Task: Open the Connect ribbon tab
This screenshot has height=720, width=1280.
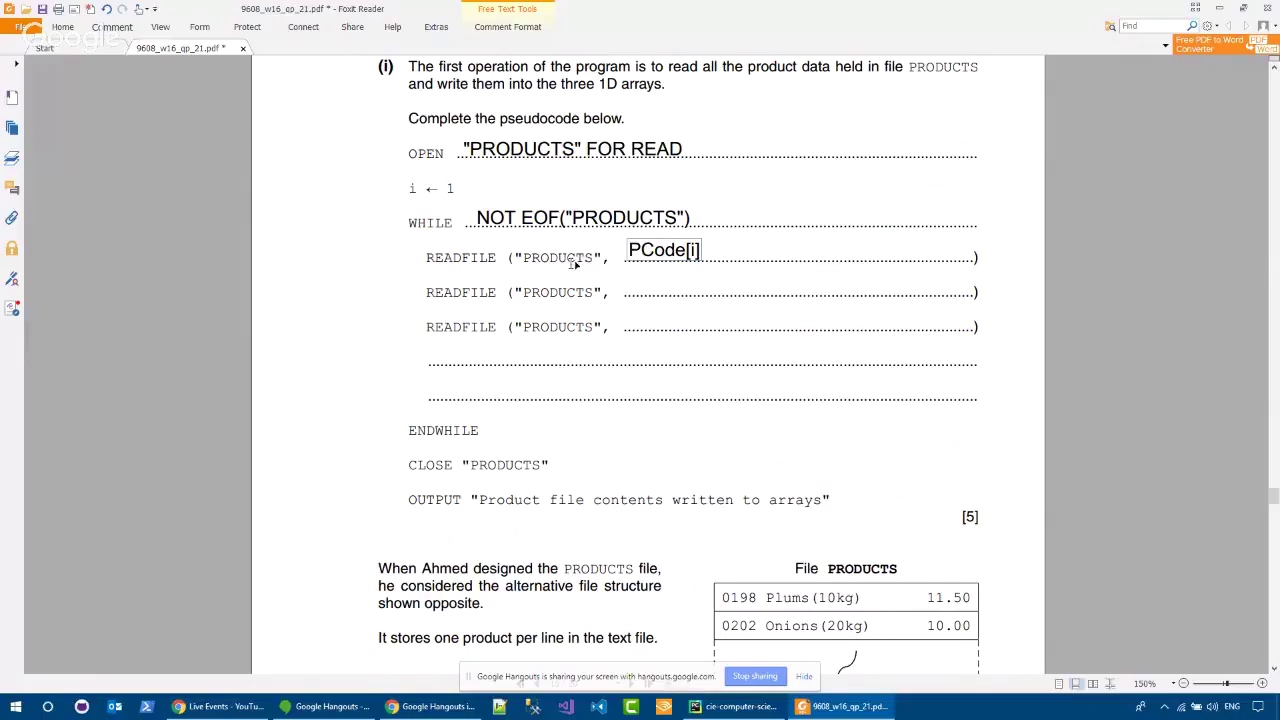Action: [x=303, y=27]
